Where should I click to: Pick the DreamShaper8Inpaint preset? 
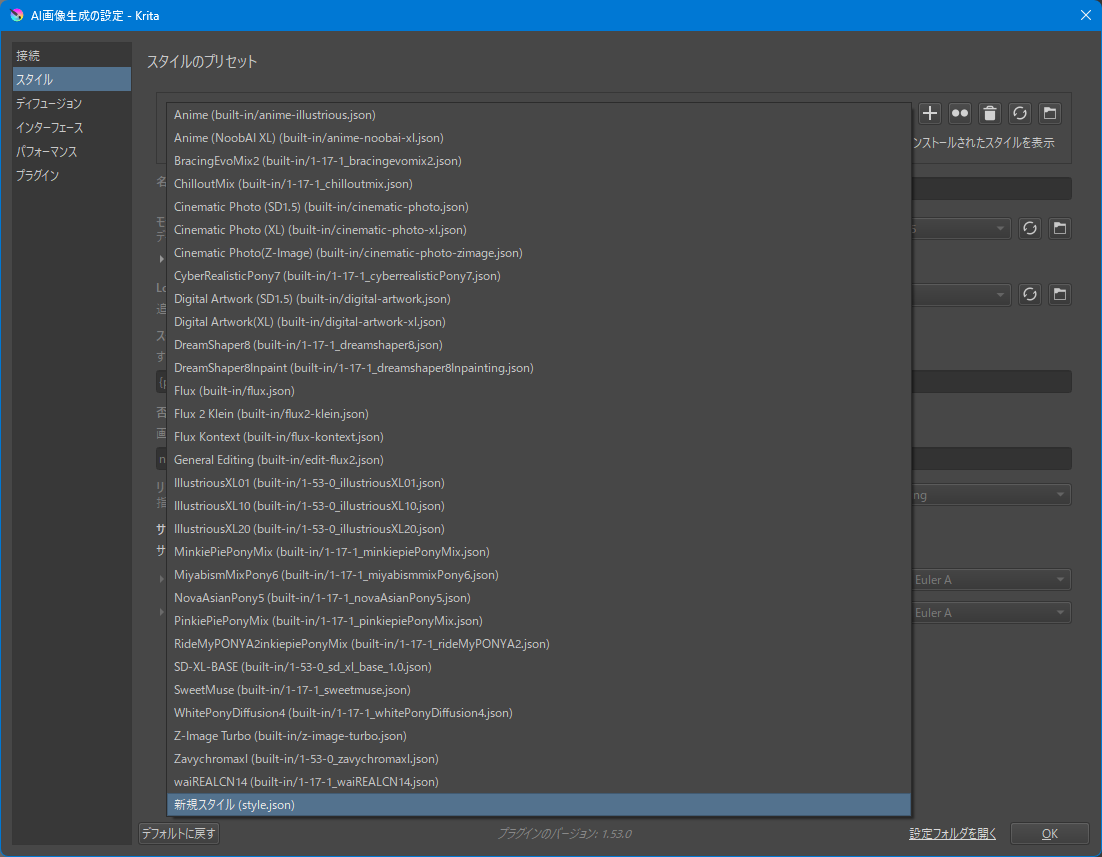tap(538, 368)
